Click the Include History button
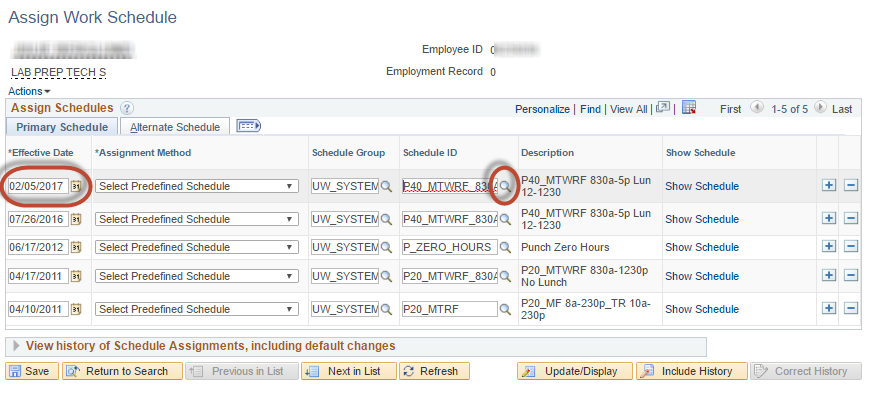The image size is (879, 398). (x=692, y=371)
